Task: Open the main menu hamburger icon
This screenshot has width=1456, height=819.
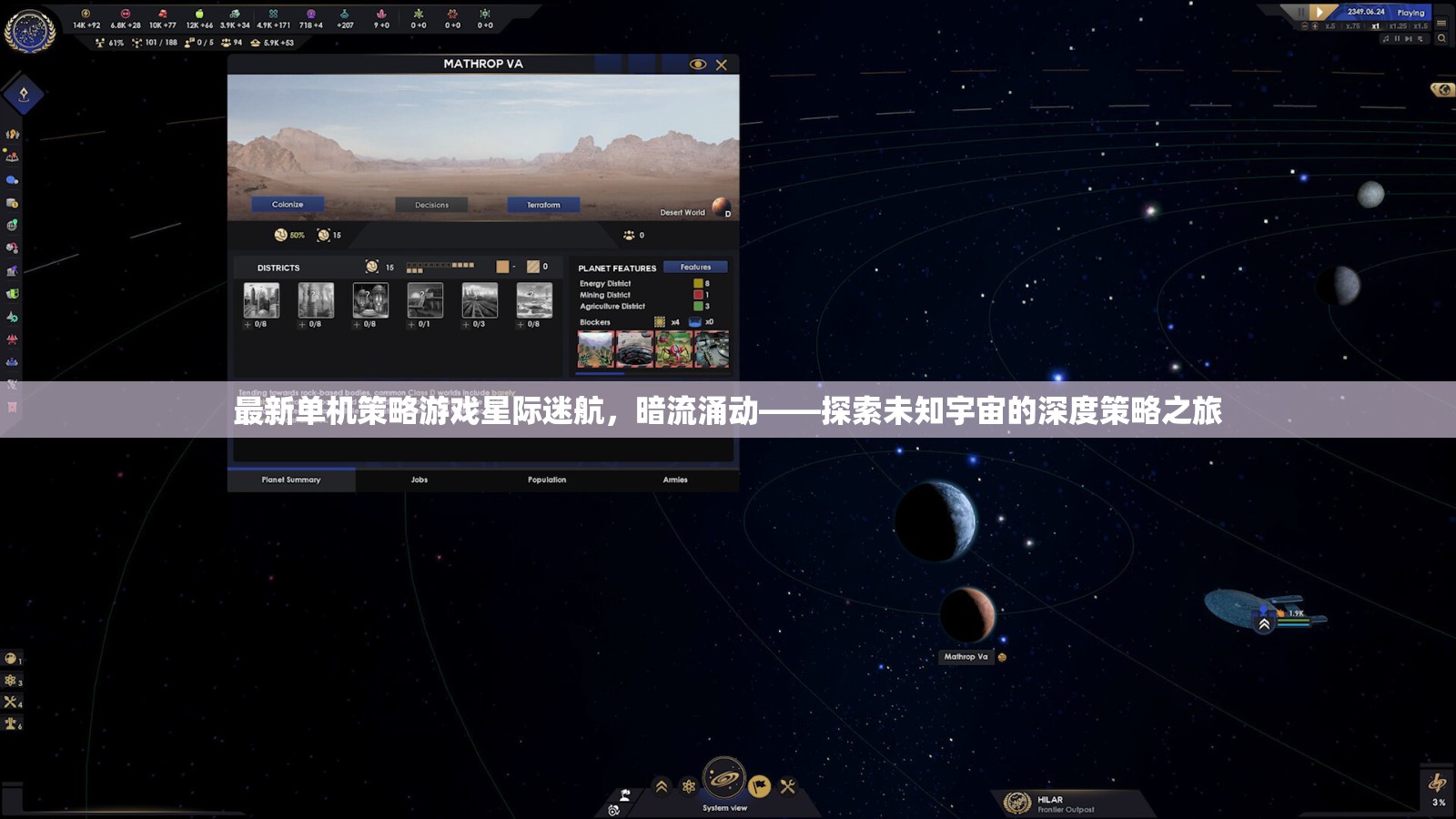Action: [1441, 24]
